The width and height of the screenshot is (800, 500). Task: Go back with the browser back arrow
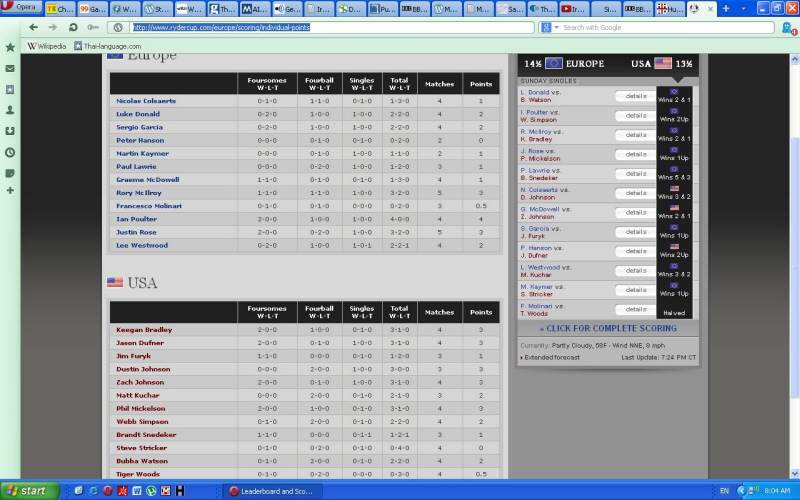tap(34, 28)
